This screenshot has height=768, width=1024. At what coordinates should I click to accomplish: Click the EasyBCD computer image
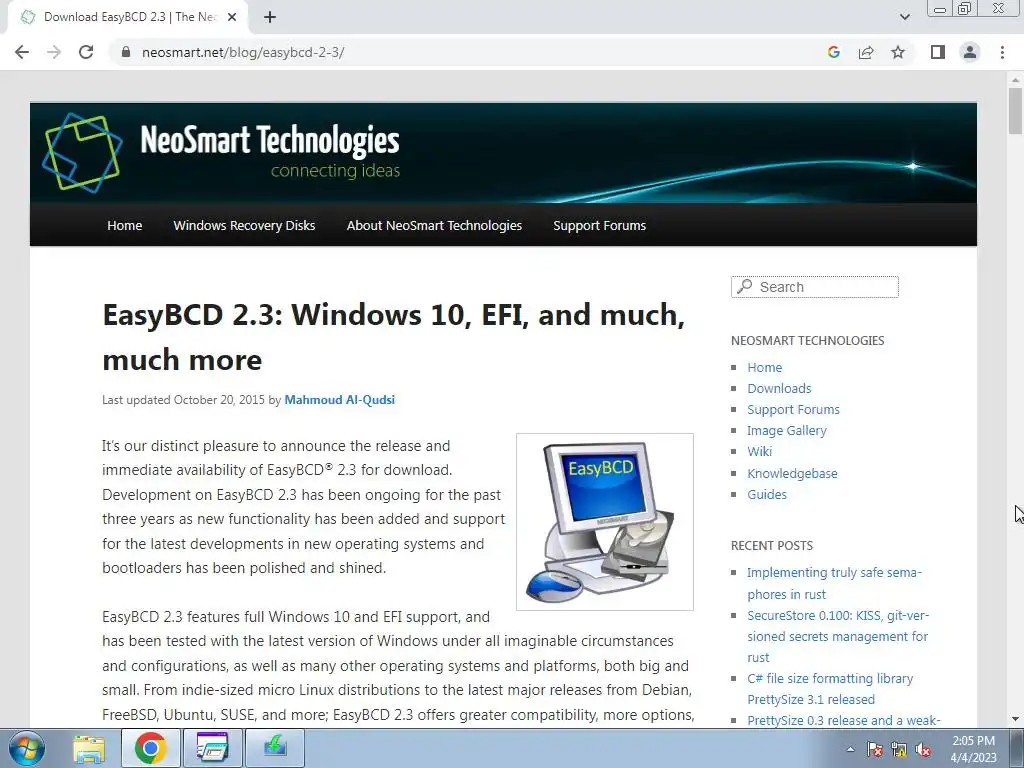pos(605,522)
